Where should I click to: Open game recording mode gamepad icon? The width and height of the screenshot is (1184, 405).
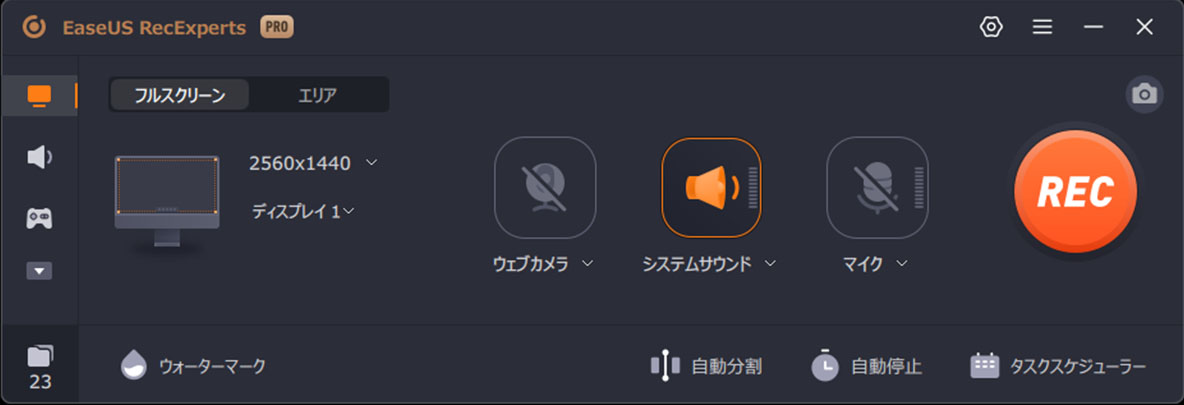[x=39, y=218]
